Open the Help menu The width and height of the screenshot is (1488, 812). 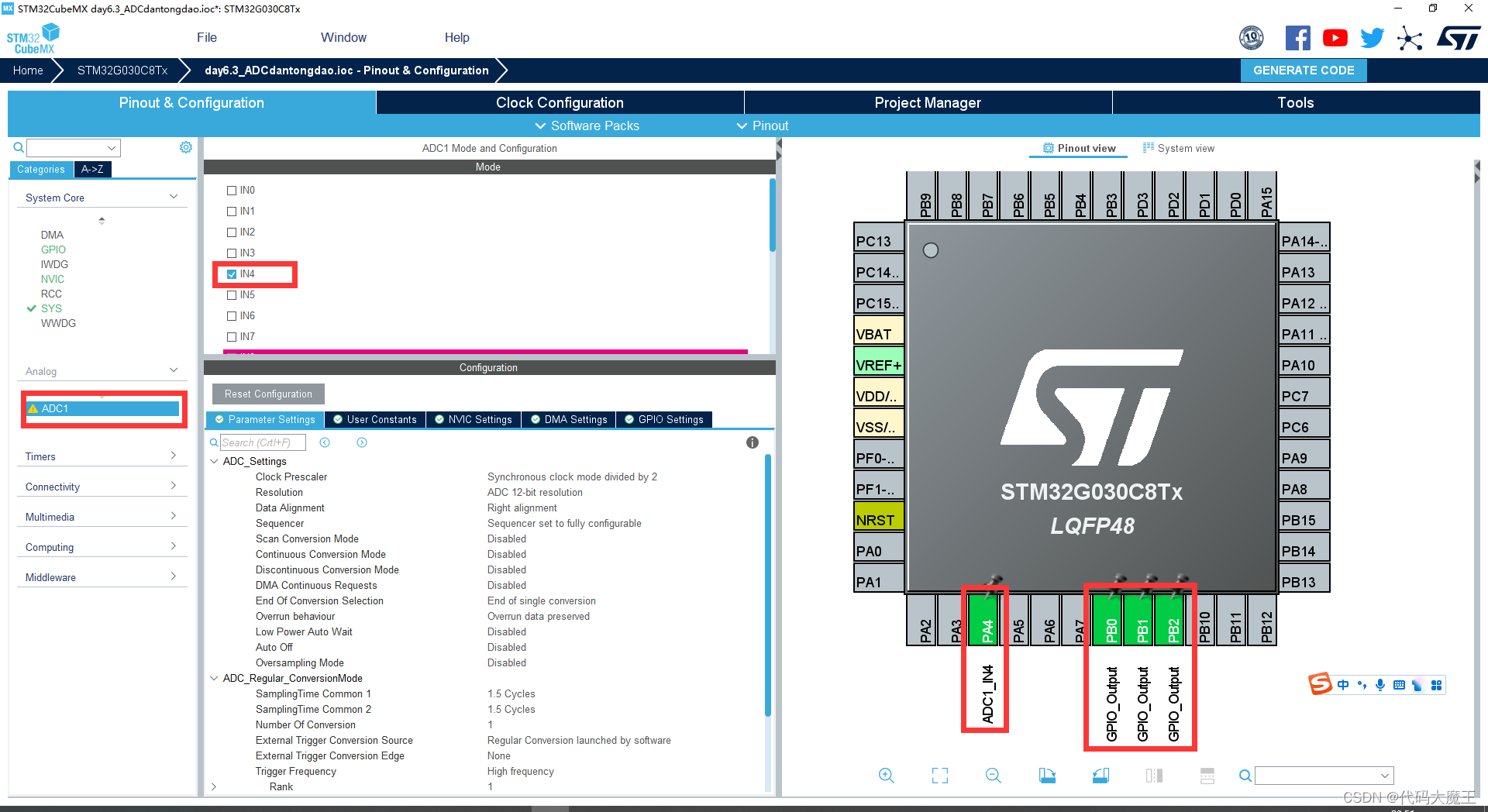456,37
